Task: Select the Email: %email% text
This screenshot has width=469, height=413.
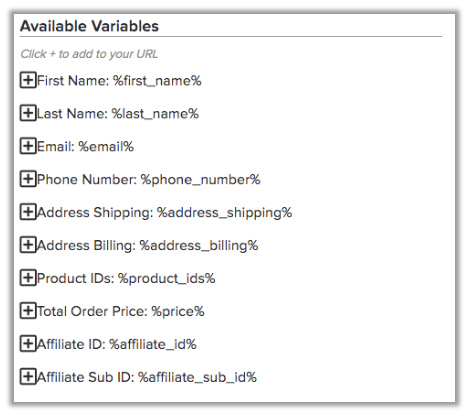Action: pos(85,146)
